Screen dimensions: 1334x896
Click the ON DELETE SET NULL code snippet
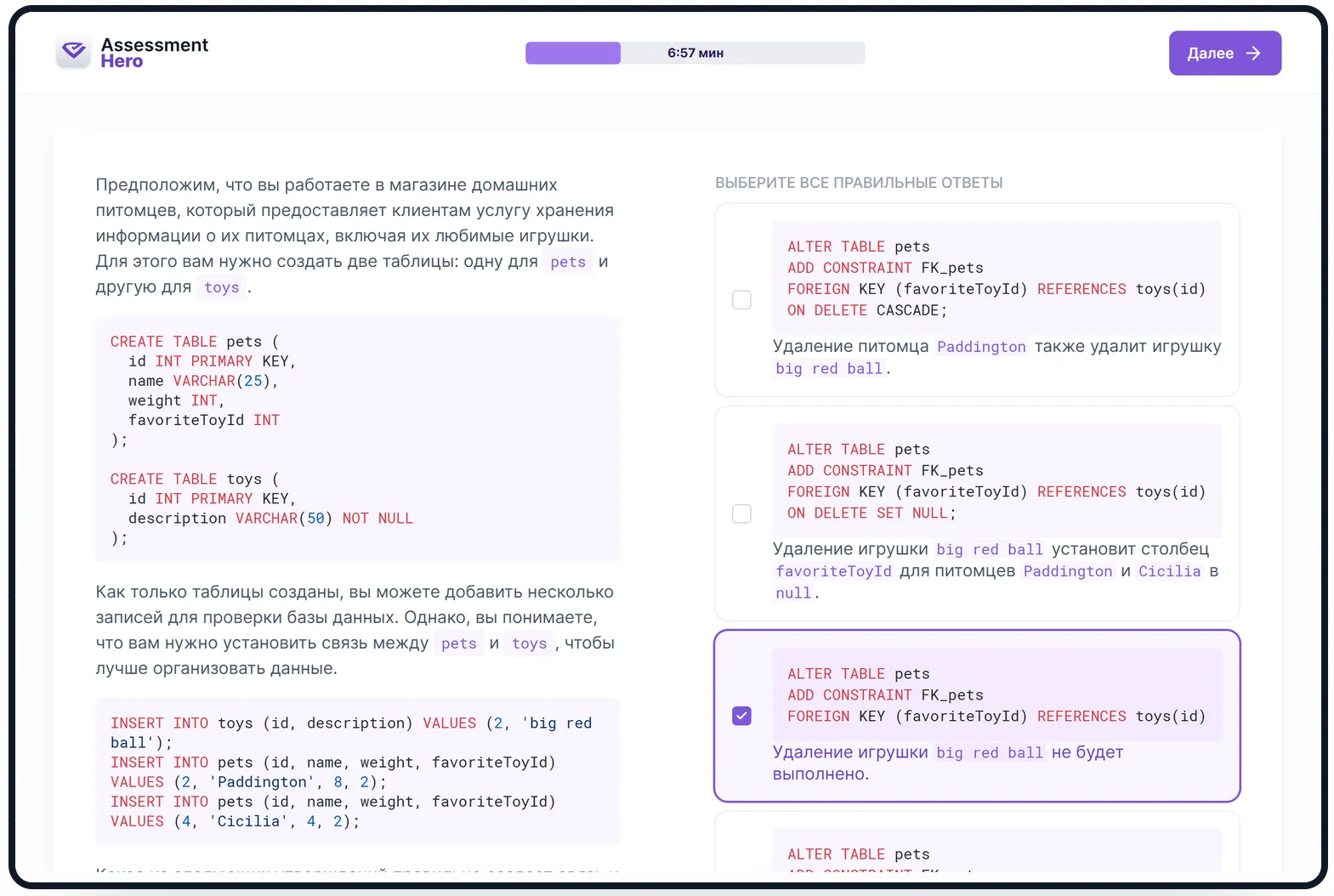[996, 481]
